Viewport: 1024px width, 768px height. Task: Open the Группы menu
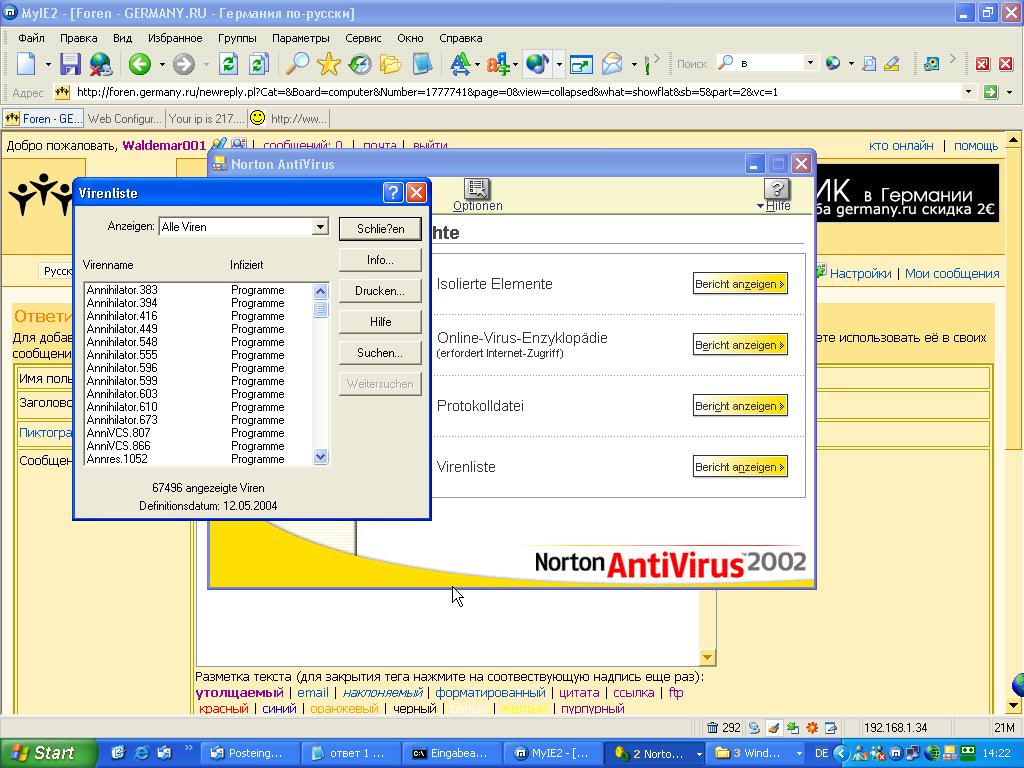pyautogui.click(x=237, y=38)
